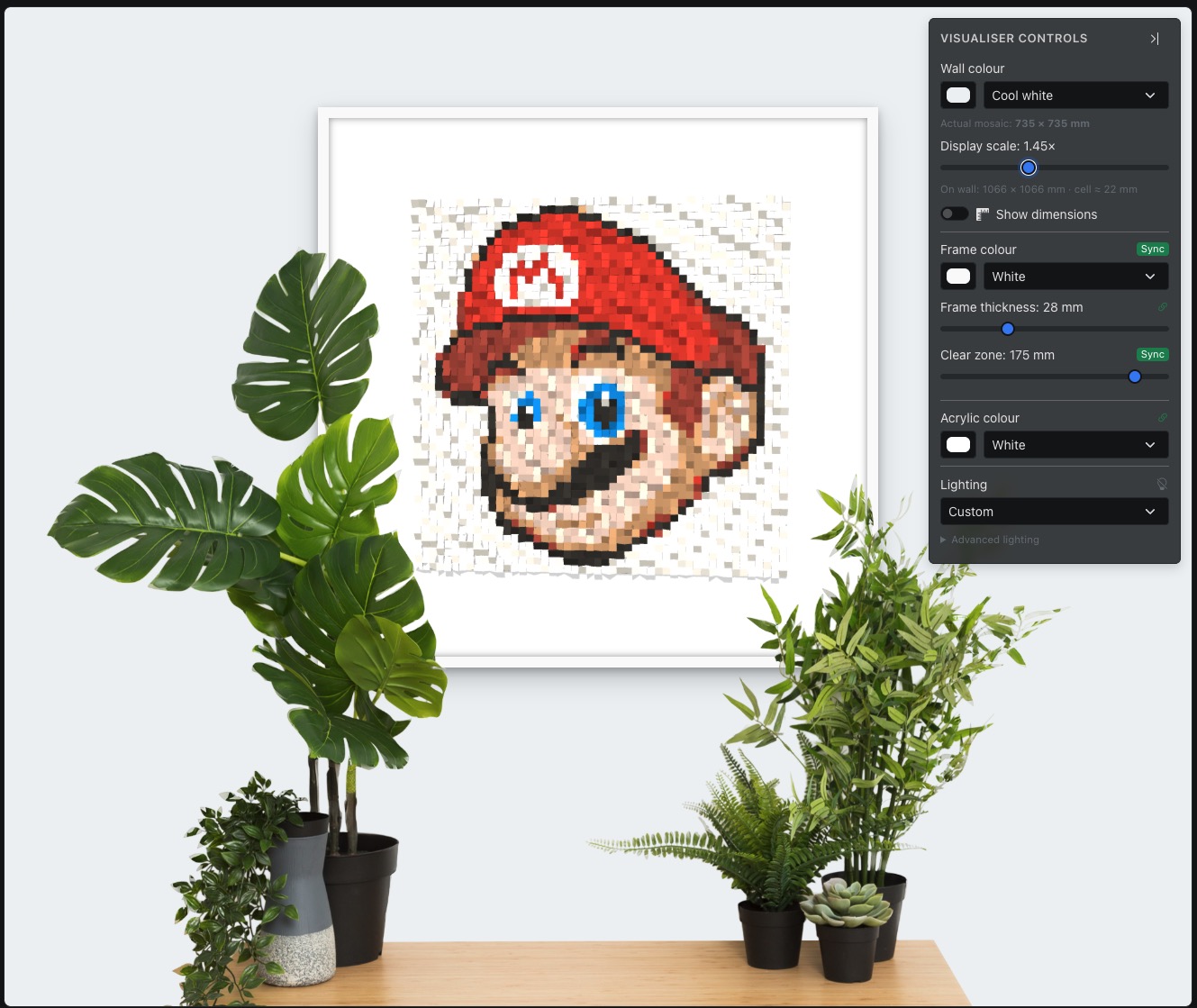This screenshot has width=1197, height=1008.
Task: Click the Clear zone slider handle
Action: [x=1135, y=377]
